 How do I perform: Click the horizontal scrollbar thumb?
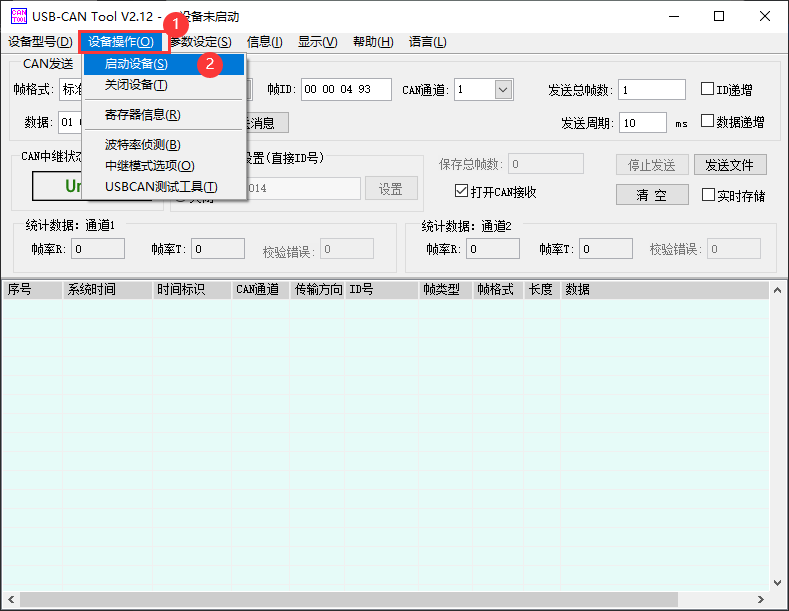point(349,599)
